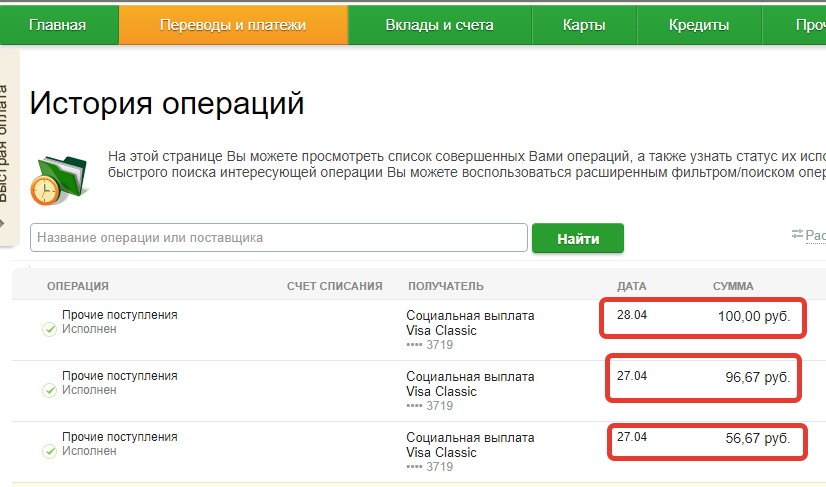
Task: Click green checkmark beside the 100,00 руб. operation
Action: [x=49, y=329]
